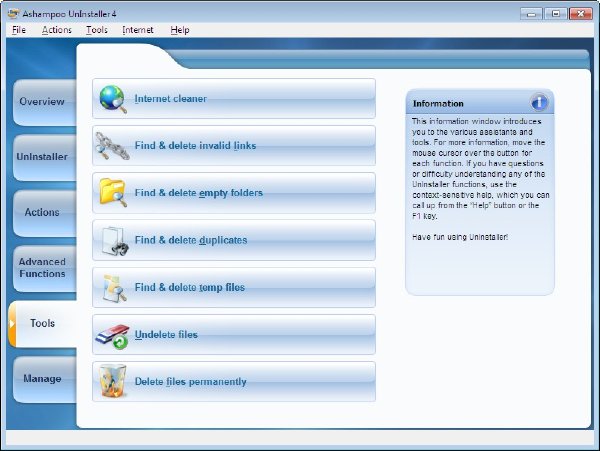Start Find & delete temp files
The height and width of the screenshot is (451, 600).
[x=234, y=287]
